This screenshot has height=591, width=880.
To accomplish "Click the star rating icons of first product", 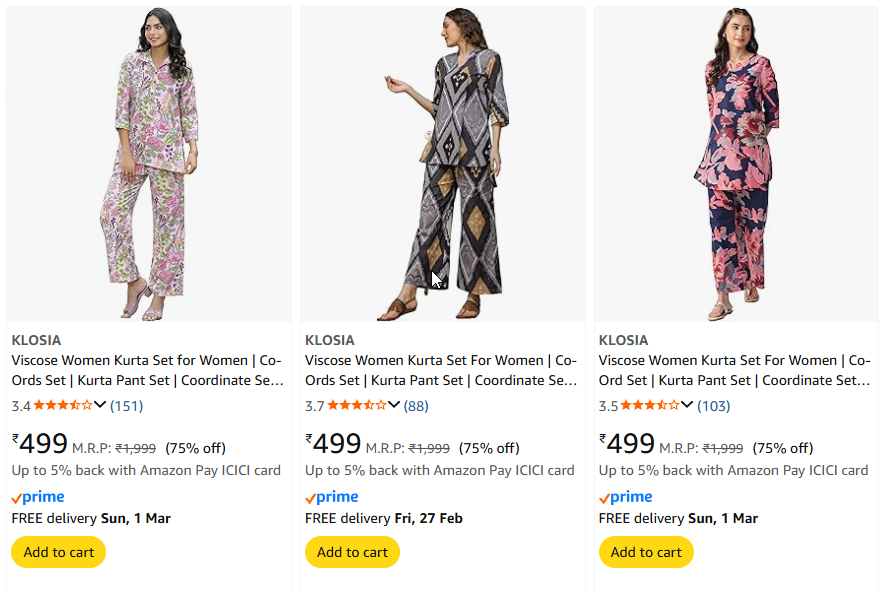I will (63, 405).
